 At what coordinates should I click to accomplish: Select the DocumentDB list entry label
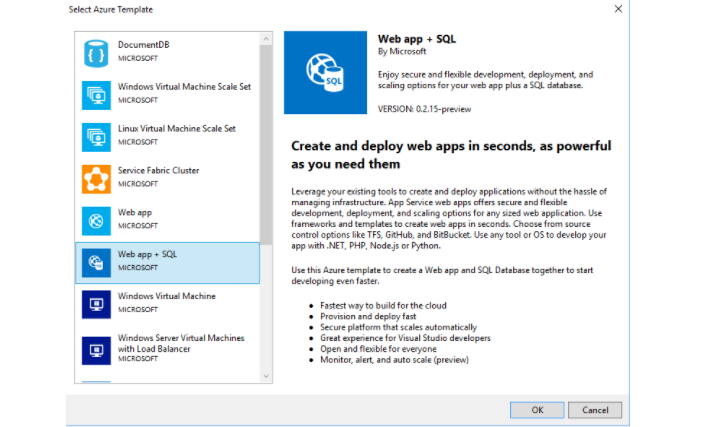[142, 45]
